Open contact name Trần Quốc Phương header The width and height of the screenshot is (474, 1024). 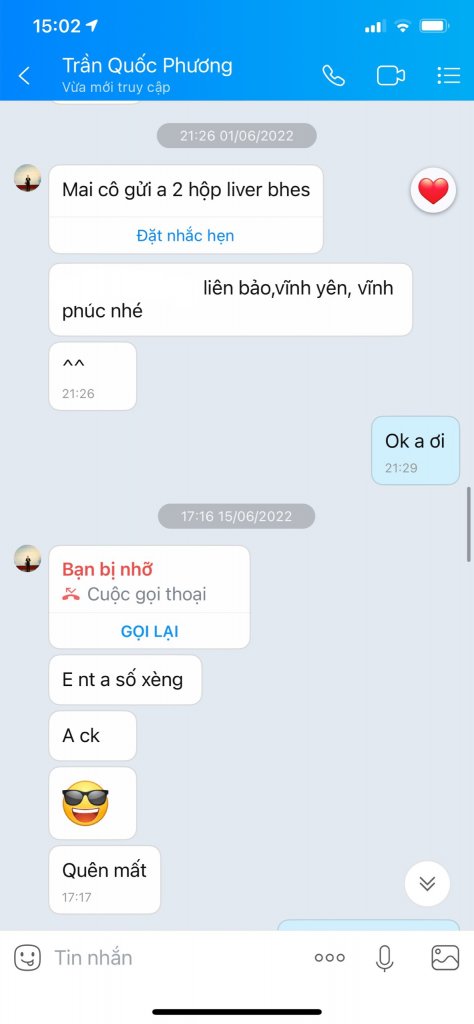(147, 66)
